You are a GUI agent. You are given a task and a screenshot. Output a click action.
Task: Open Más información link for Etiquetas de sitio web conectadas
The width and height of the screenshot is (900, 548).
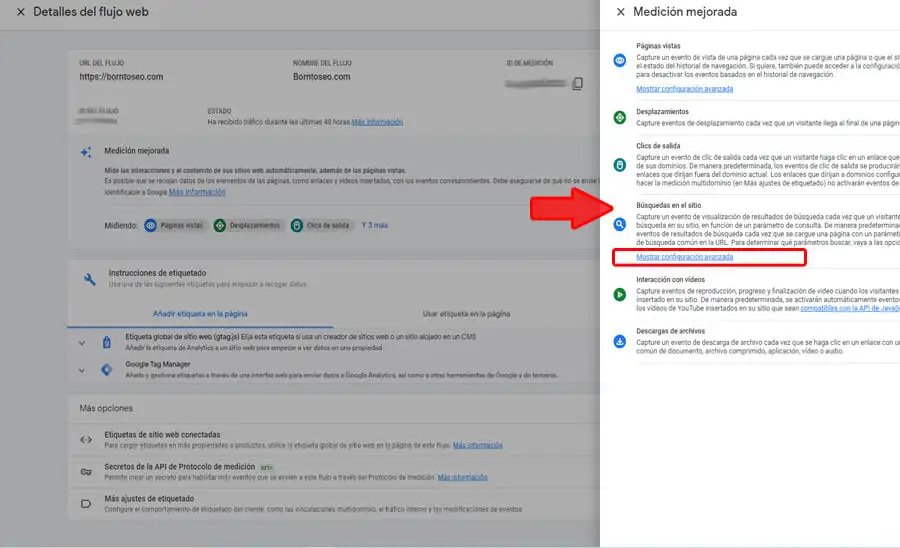coord(478,445)
